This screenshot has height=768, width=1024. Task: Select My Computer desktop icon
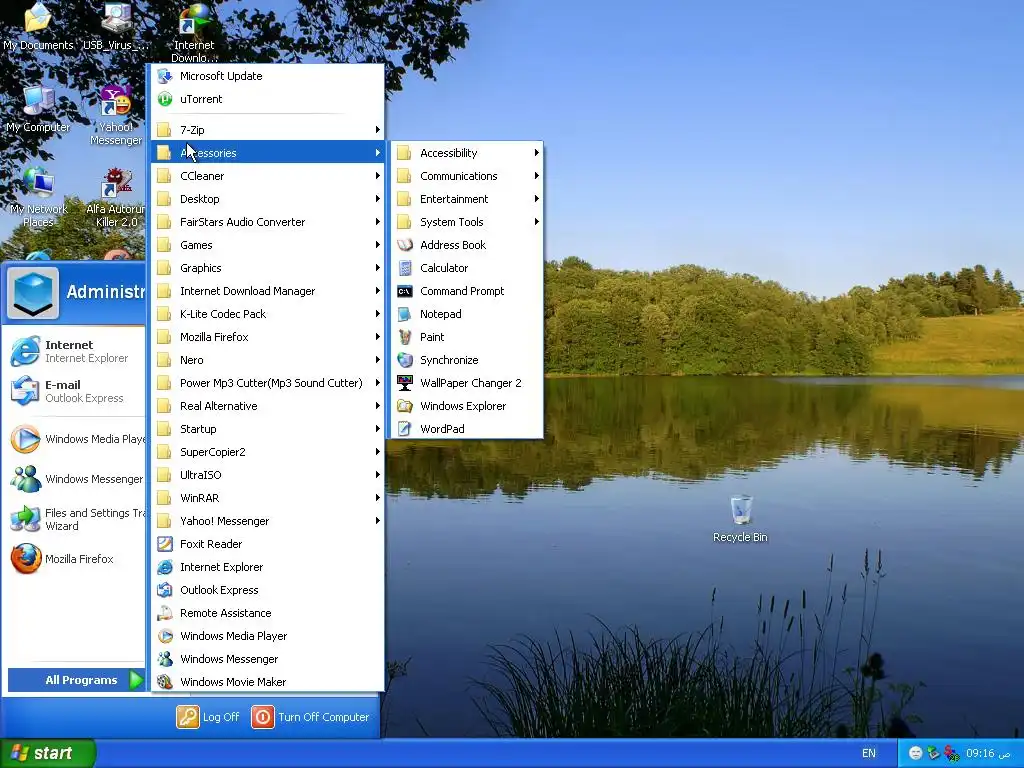(38, 108)
